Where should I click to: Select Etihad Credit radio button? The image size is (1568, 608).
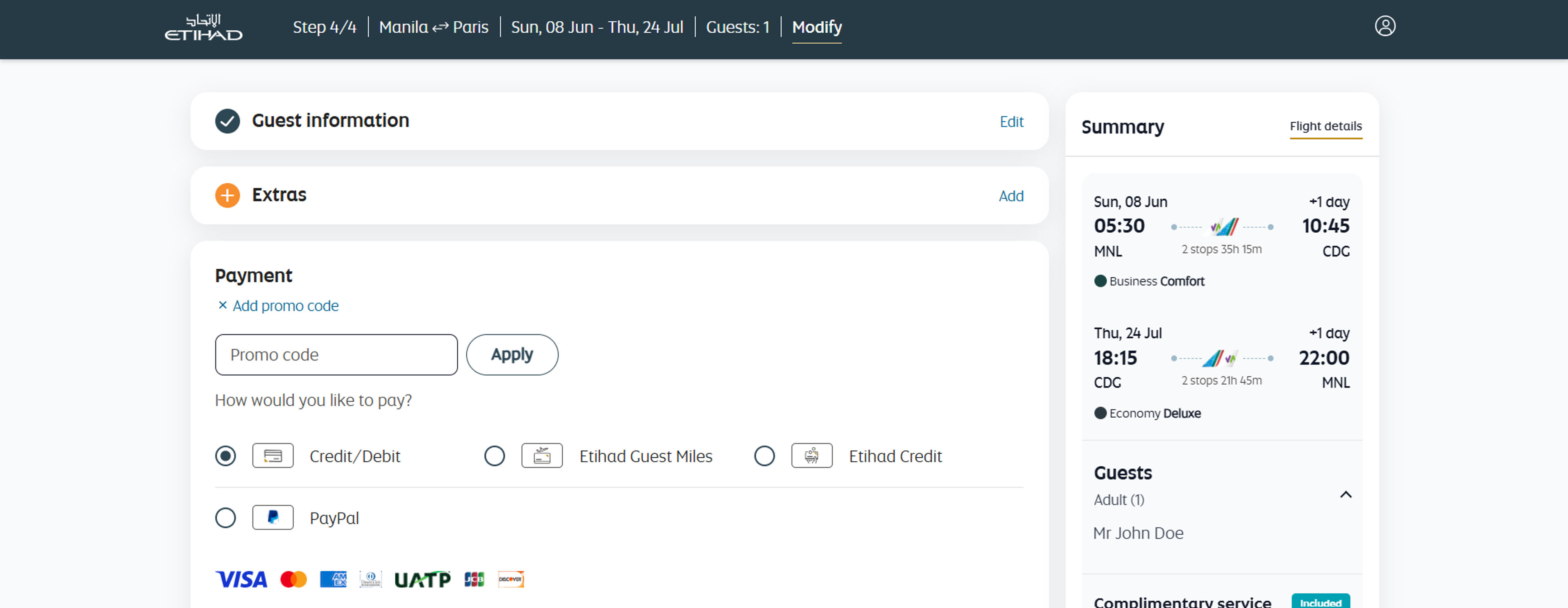[x=764, y=456]
